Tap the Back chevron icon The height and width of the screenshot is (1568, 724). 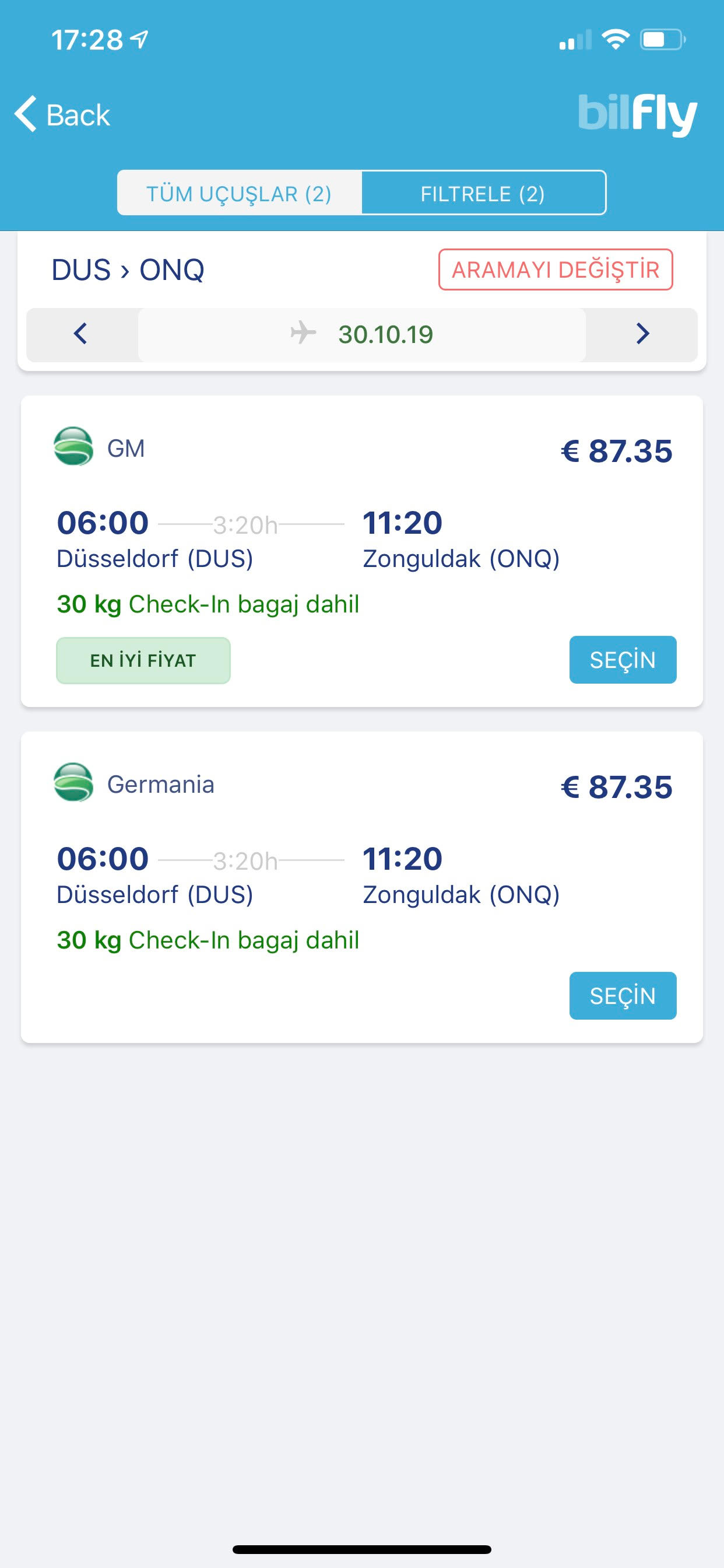coord(26,114)
